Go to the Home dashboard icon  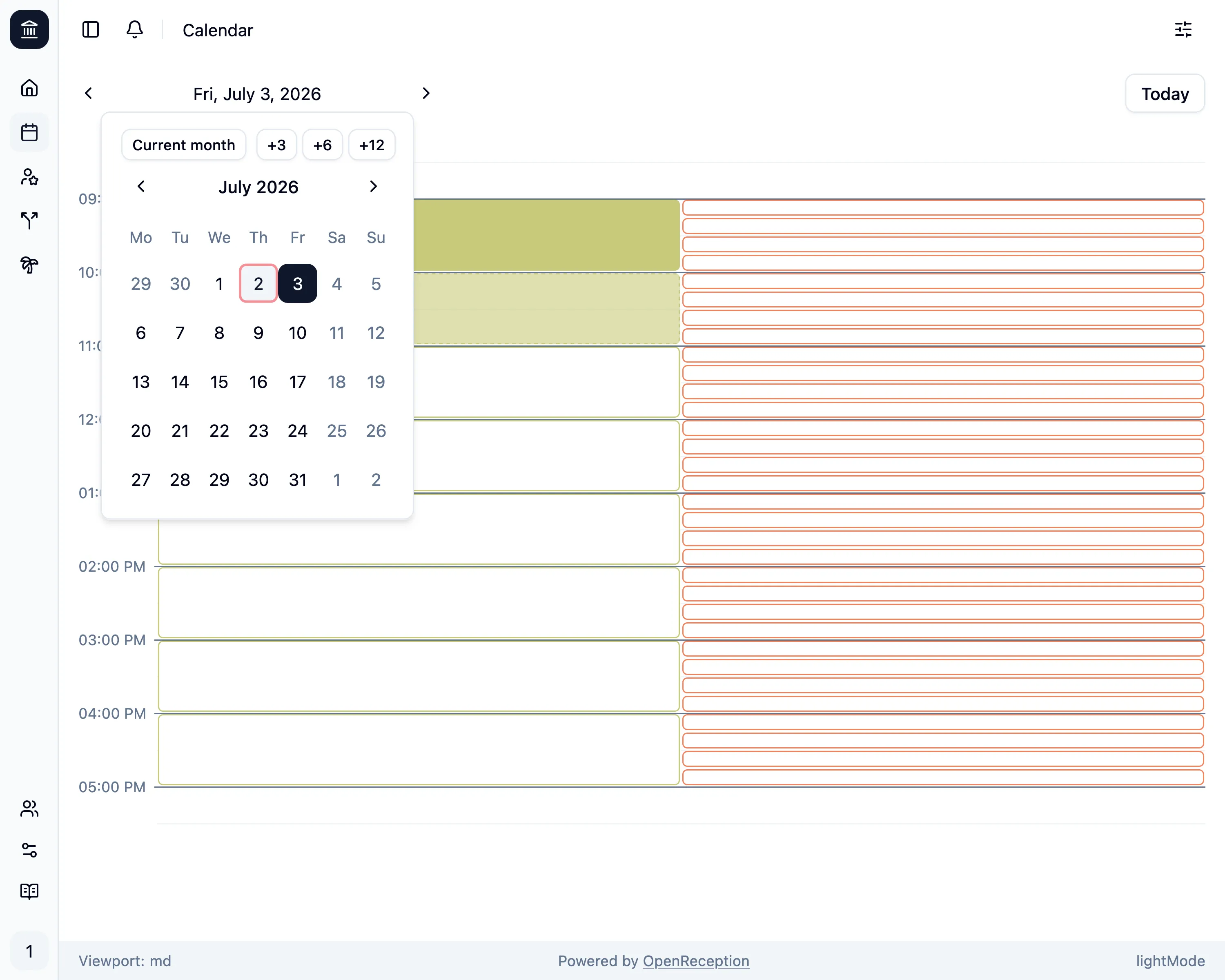29,88
